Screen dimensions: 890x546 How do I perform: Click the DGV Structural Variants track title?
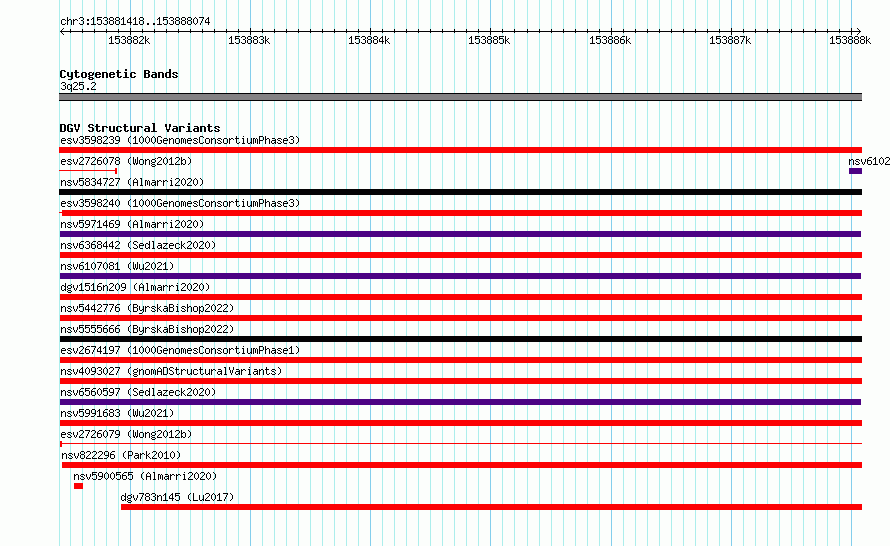140,128
